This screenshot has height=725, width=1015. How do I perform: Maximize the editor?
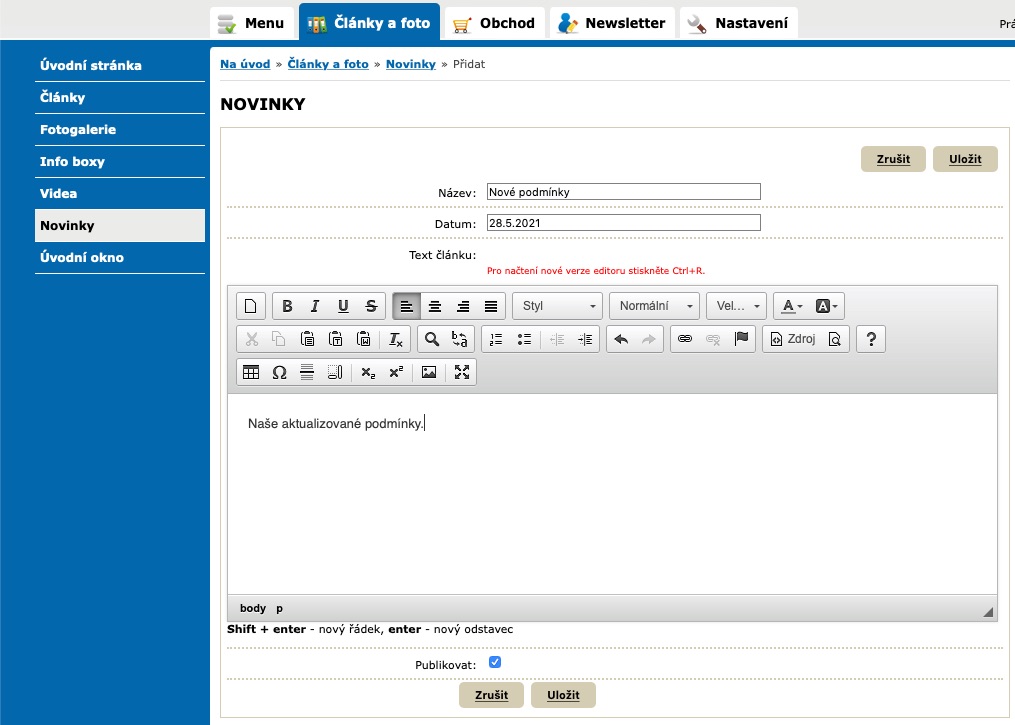(462, 372)
